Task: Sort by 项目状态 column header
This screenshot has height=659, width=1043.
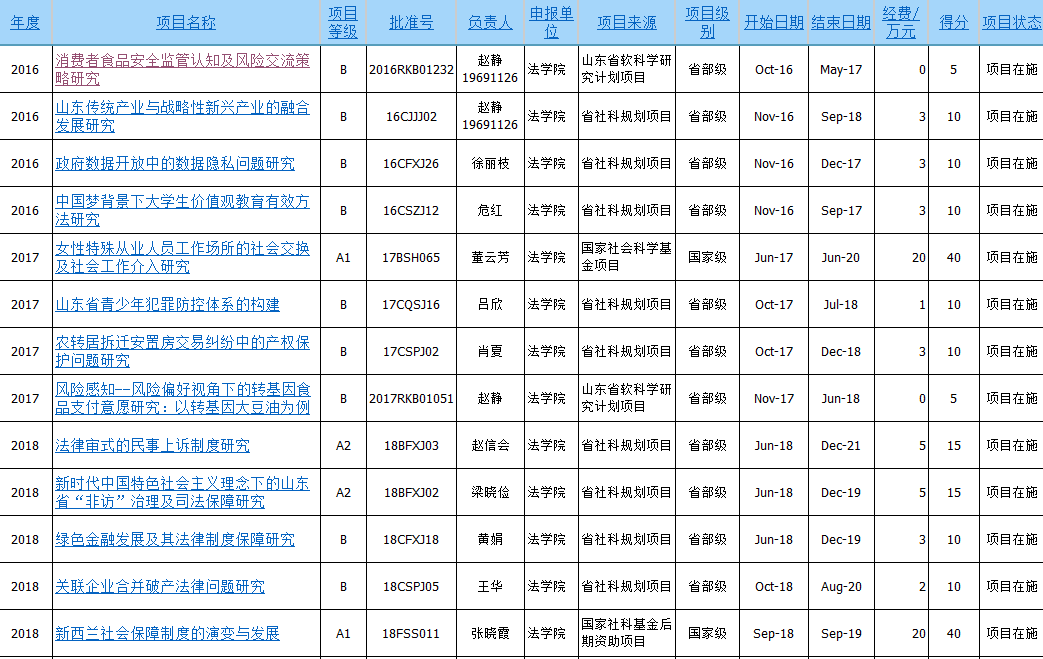Action: pos(1011,23)
